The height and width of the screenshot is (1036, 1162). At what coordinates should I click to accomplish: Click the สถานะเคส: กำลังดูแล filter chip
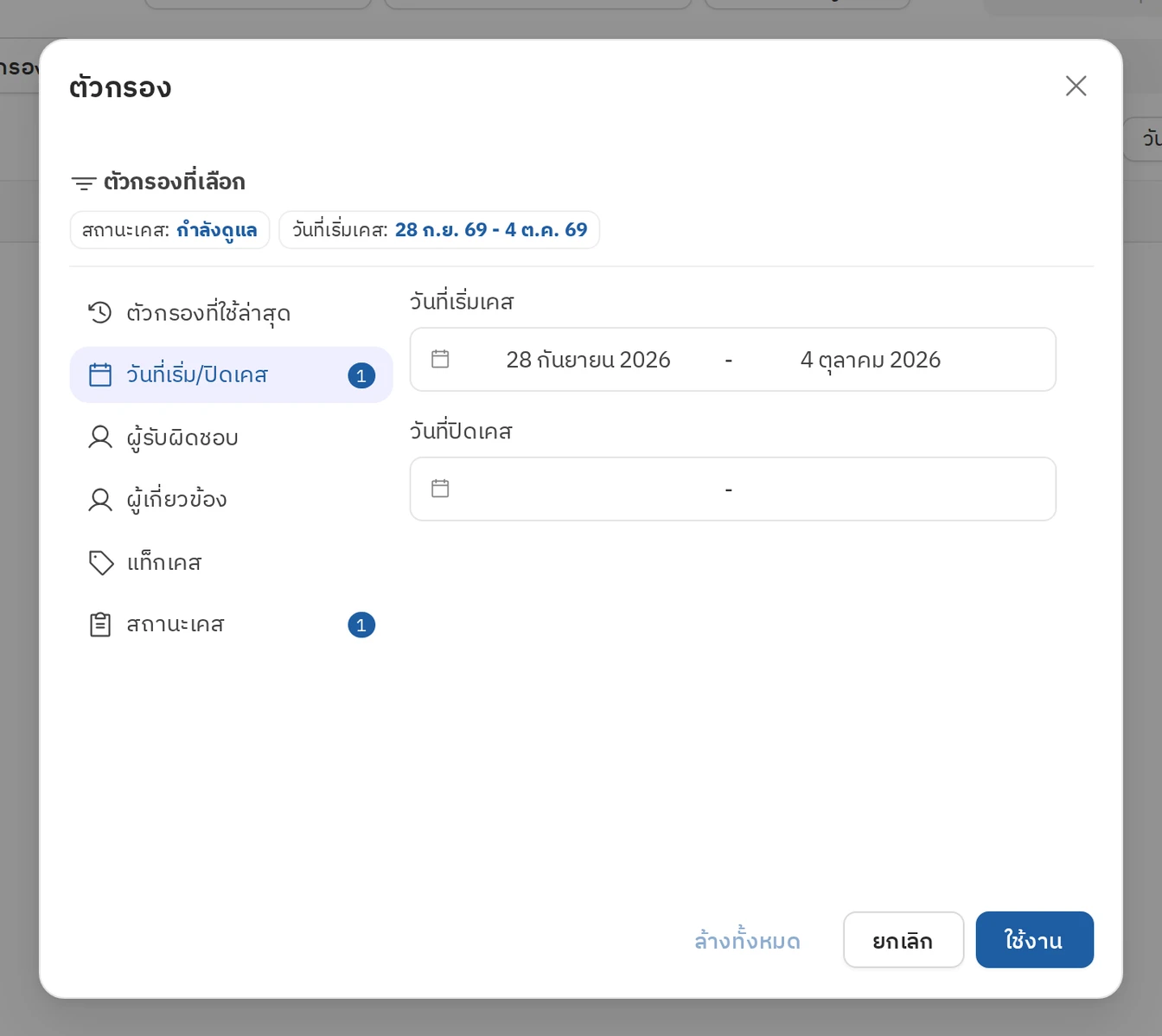pyautogui.click(x=169, y=230)
